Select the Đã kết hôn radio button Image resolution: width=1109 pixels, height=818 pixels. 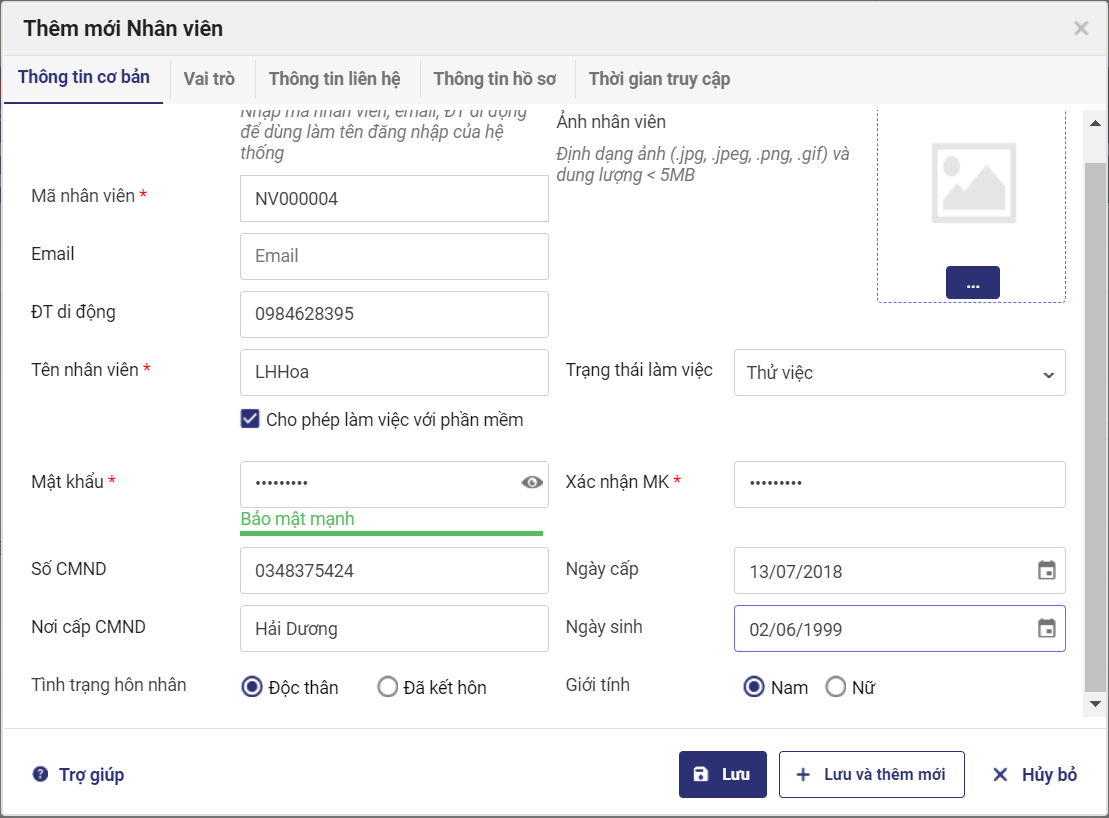[x=388, y=687]
